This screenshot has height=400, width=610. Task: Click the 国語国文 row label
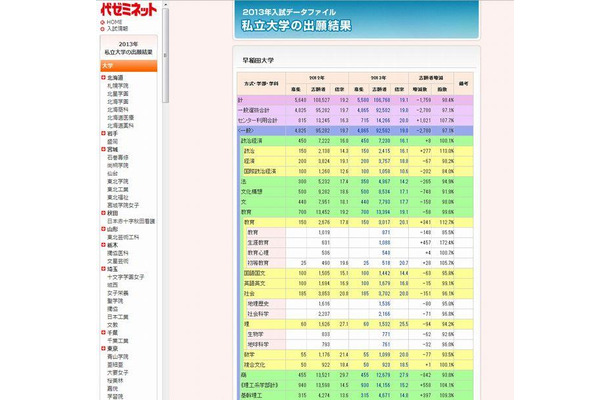[x=254, y=273]
